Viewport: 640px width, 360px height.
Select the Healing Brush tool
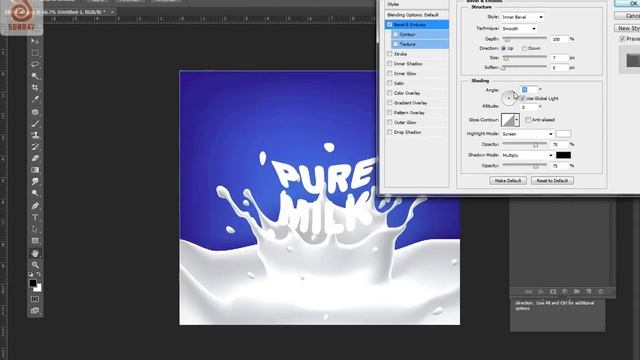(x=35, y=112)
